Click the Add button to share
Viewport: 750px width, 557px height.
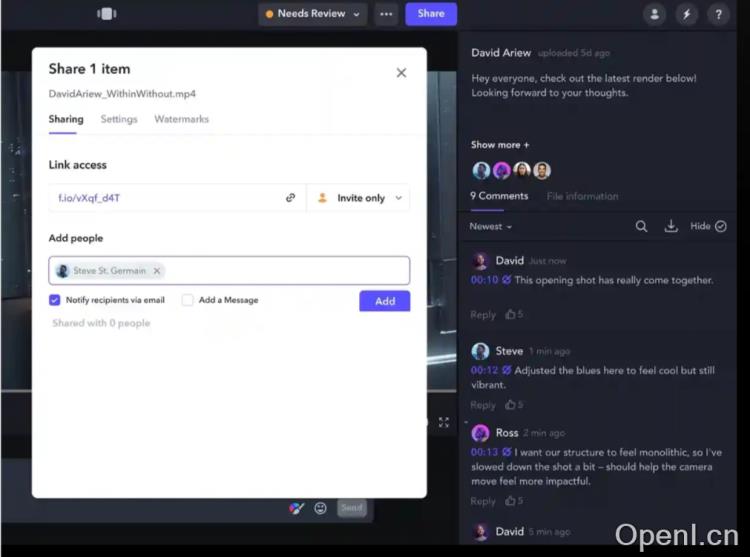tap(385, 301)
